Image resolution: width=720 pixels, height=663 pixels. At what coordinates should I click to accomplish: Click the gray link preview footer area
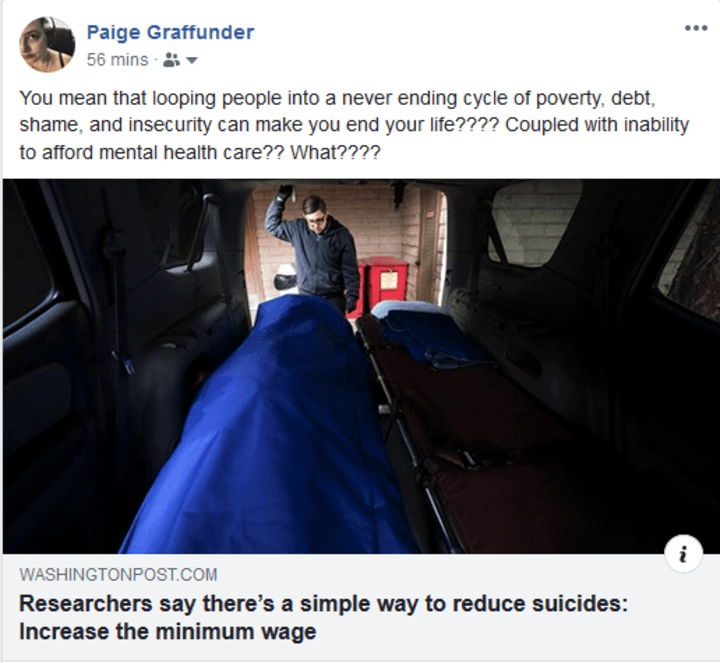(361, 607)
